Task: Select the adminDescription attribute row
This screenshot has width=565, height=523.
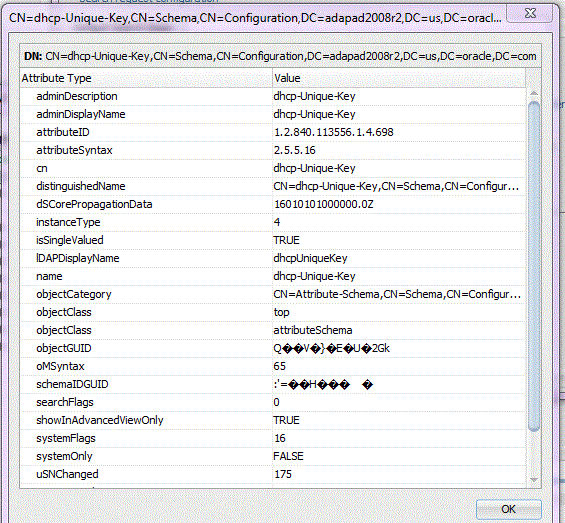Action: [273, 96]
